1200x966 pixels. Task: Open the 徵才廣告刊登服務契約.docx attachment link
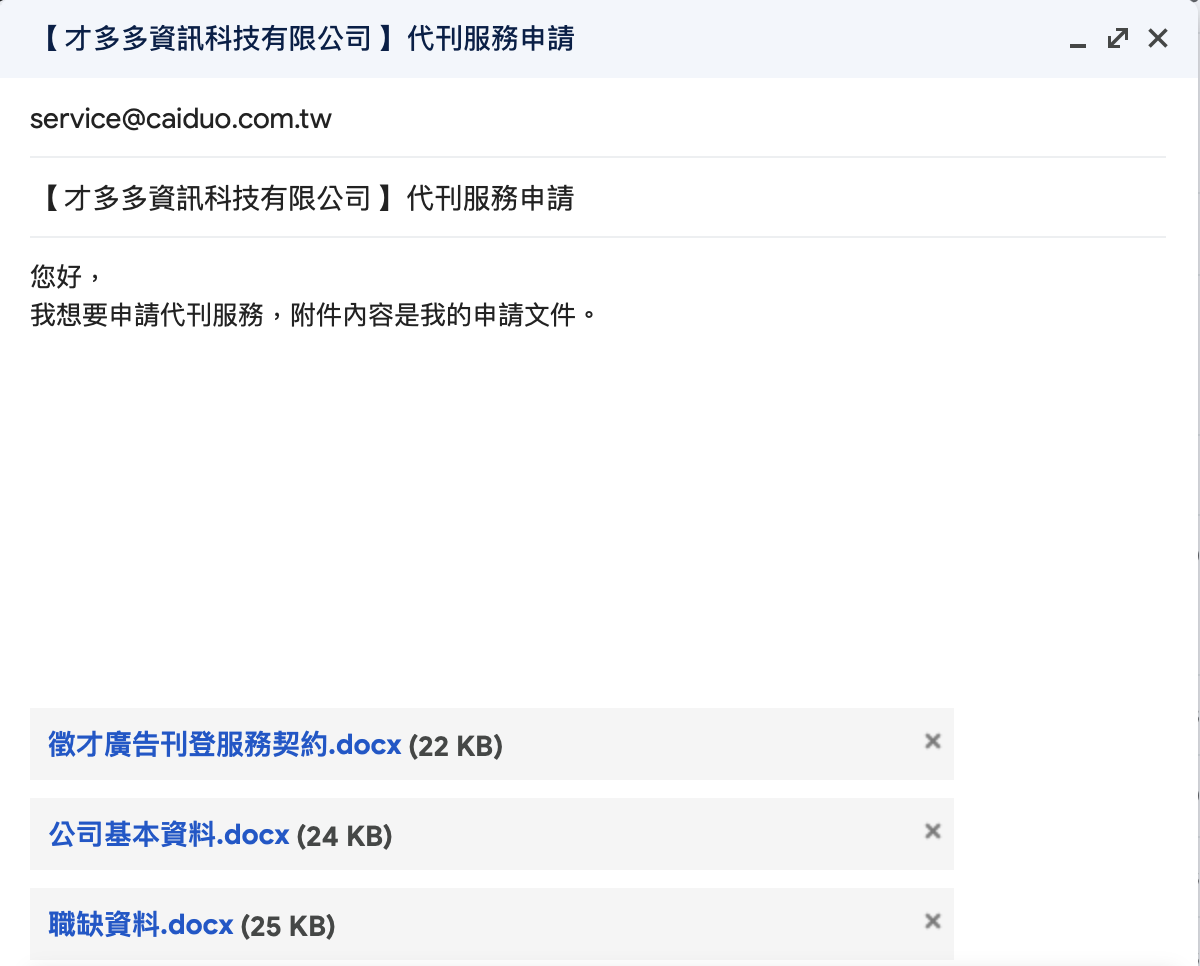(224, 745)
